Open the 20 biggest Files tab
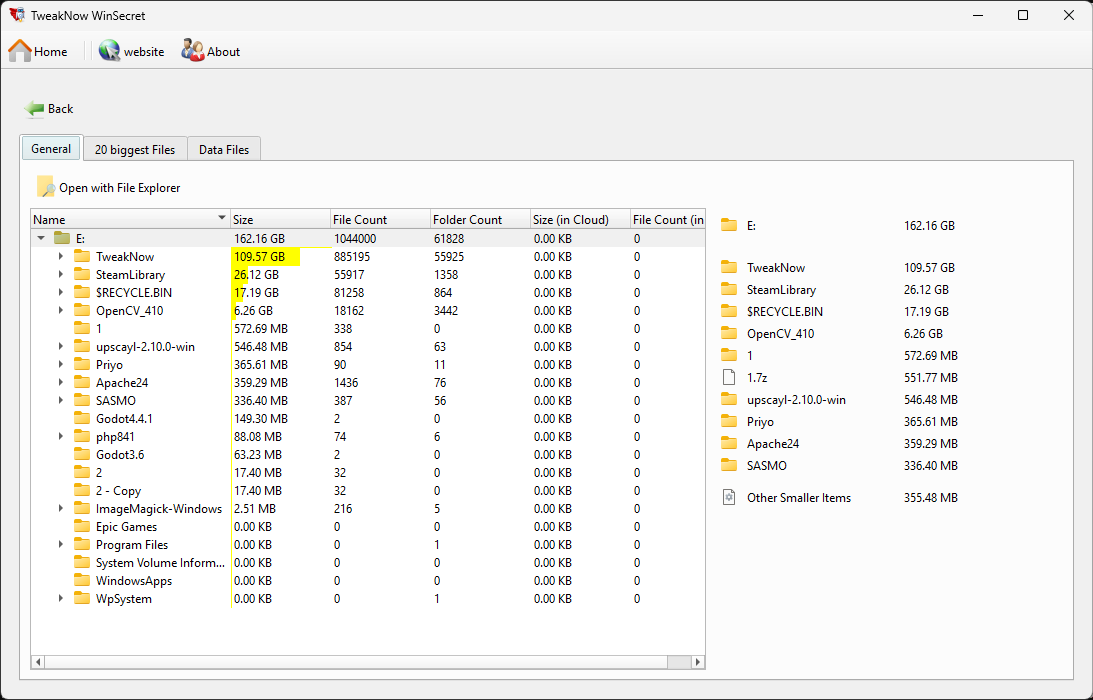 (x=135, y=149)
